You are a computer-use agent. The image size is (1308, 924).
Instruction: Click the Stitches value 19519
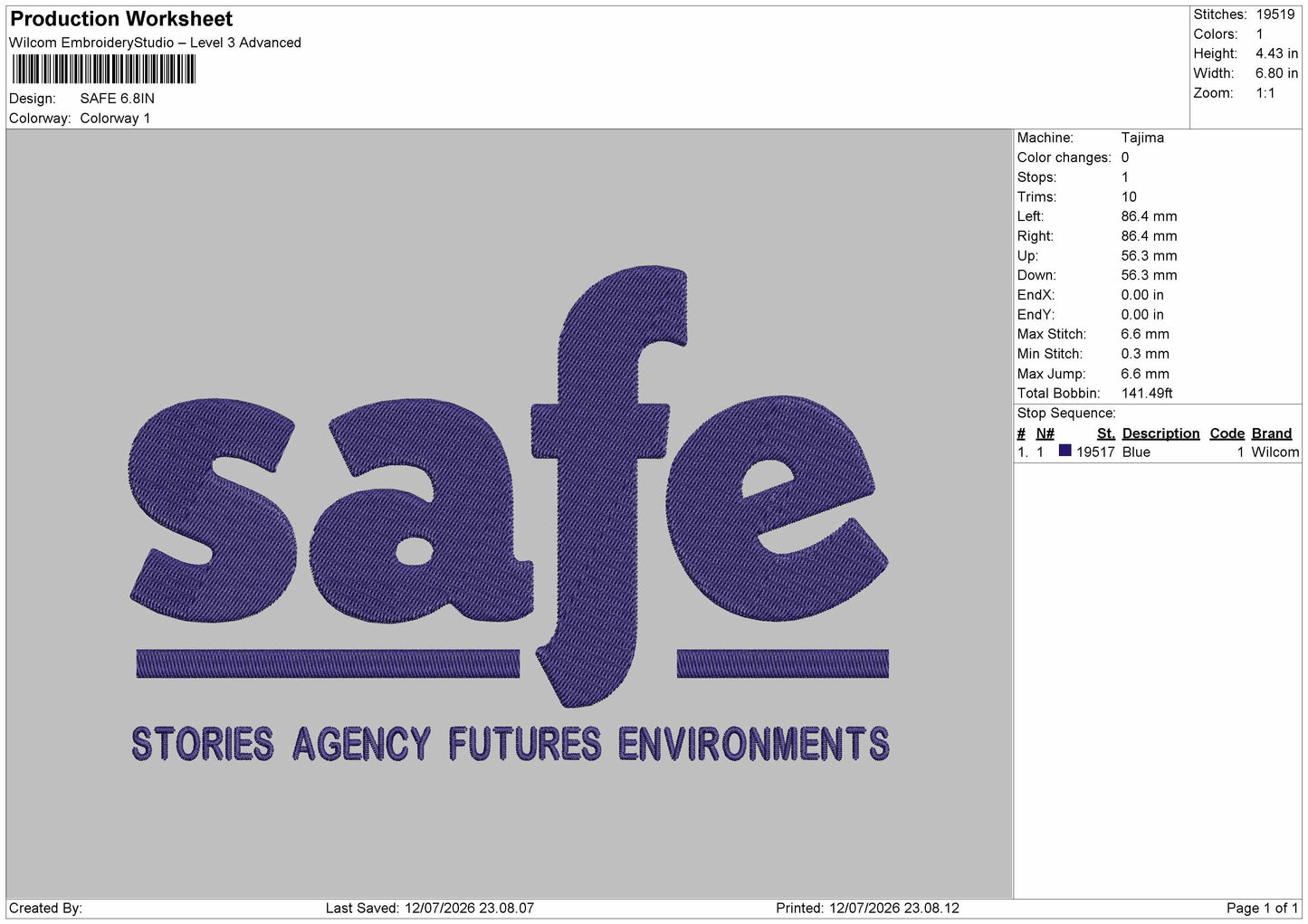tap(1275, 14)
